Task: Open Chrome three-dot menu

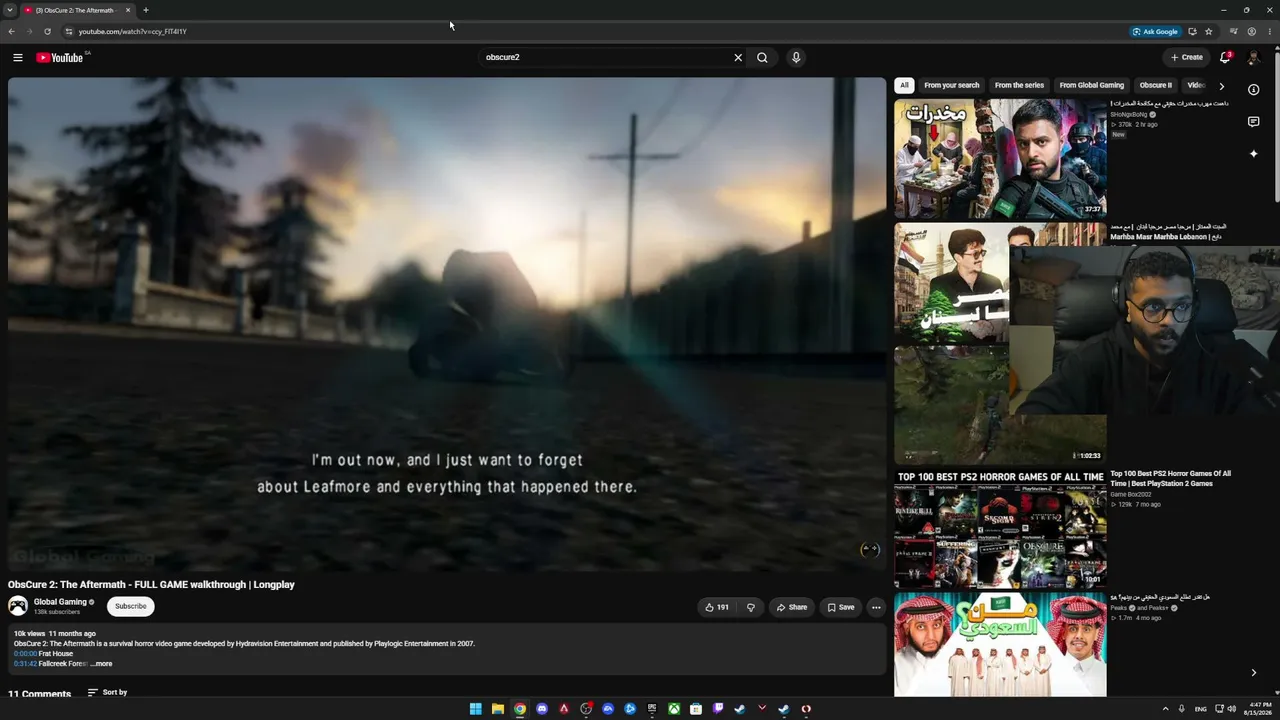Action: 1269,31
